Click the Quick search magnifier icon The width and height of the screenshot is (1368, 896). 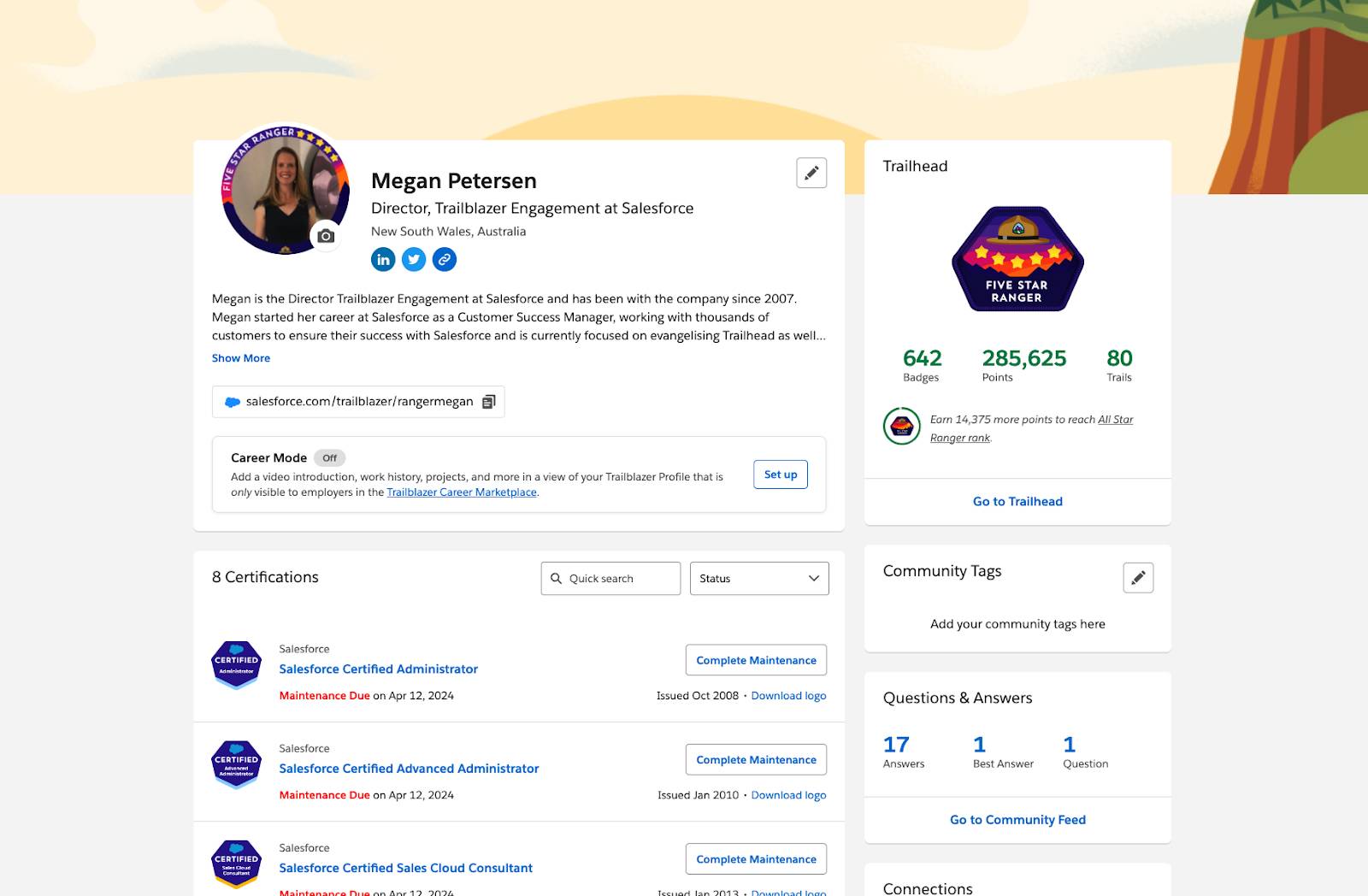pos(557,579)
